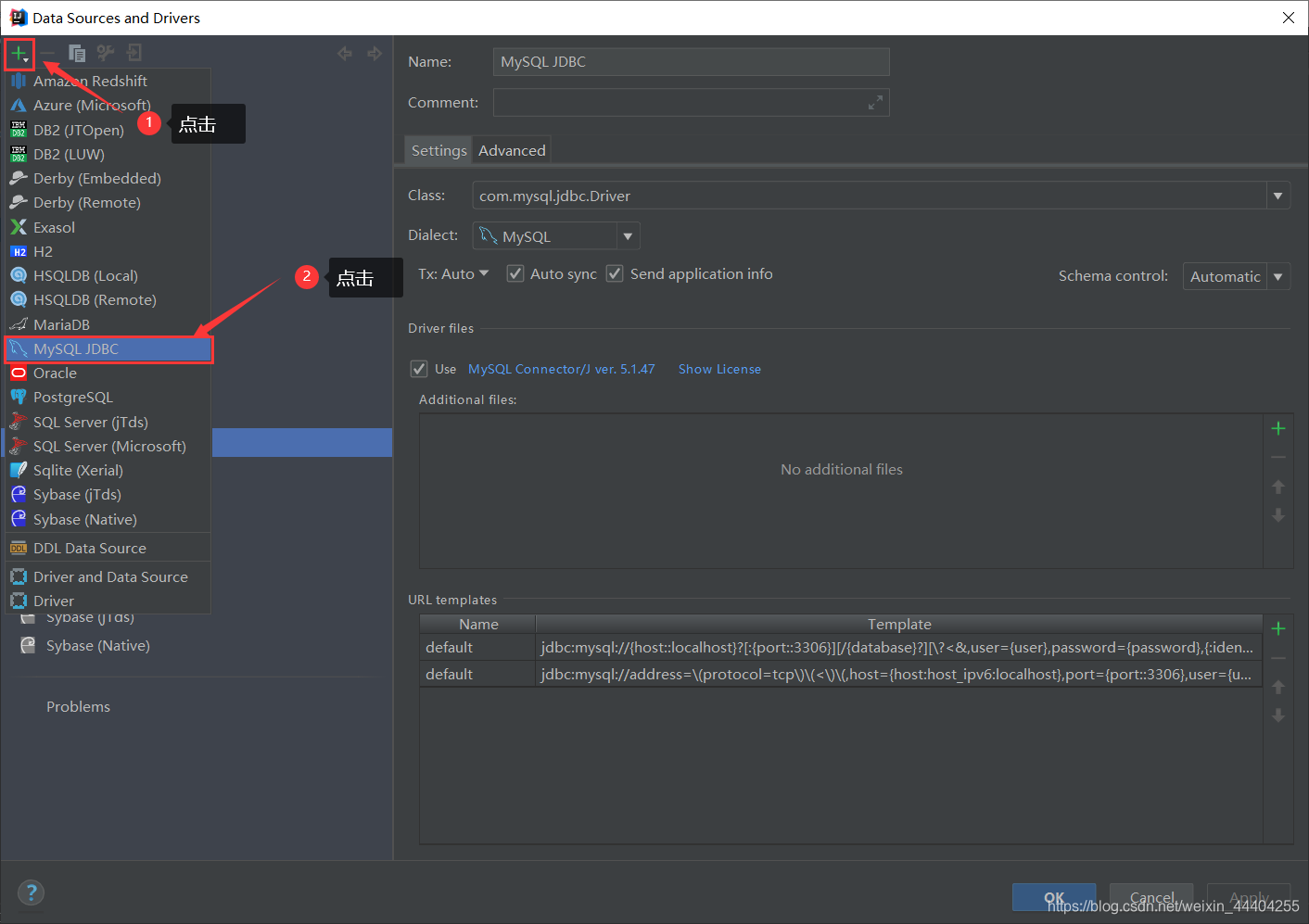Remove URL template with minus icon
This screenshot has width=1309, height=924.
pos(1278,658)
